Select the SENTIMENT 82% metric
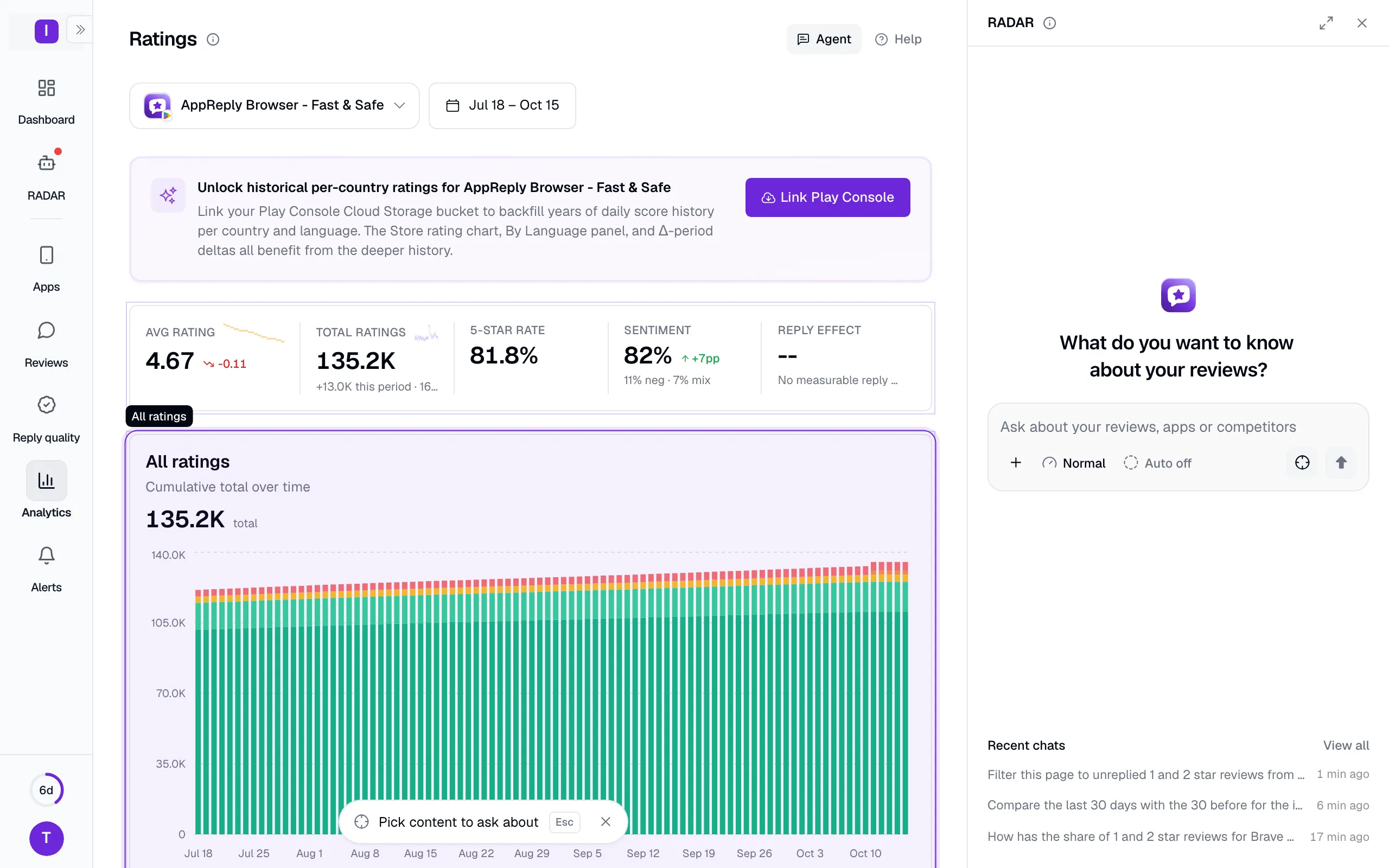Screen dimensions: 1389x868 coord(685,357)
